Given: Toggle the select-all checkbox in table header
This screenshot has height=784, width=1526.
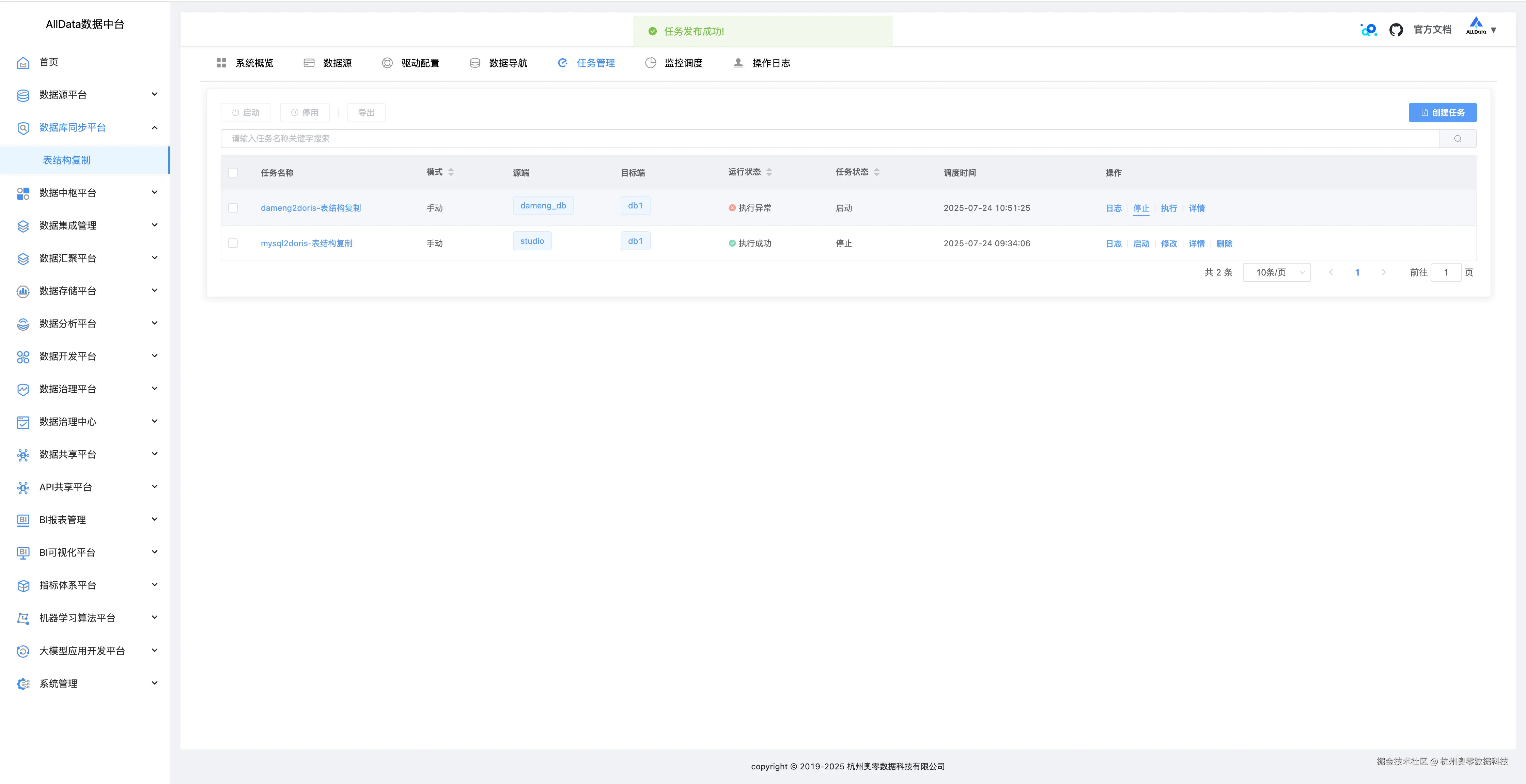Looking at the screenshot, I should (x=233, y=173).
